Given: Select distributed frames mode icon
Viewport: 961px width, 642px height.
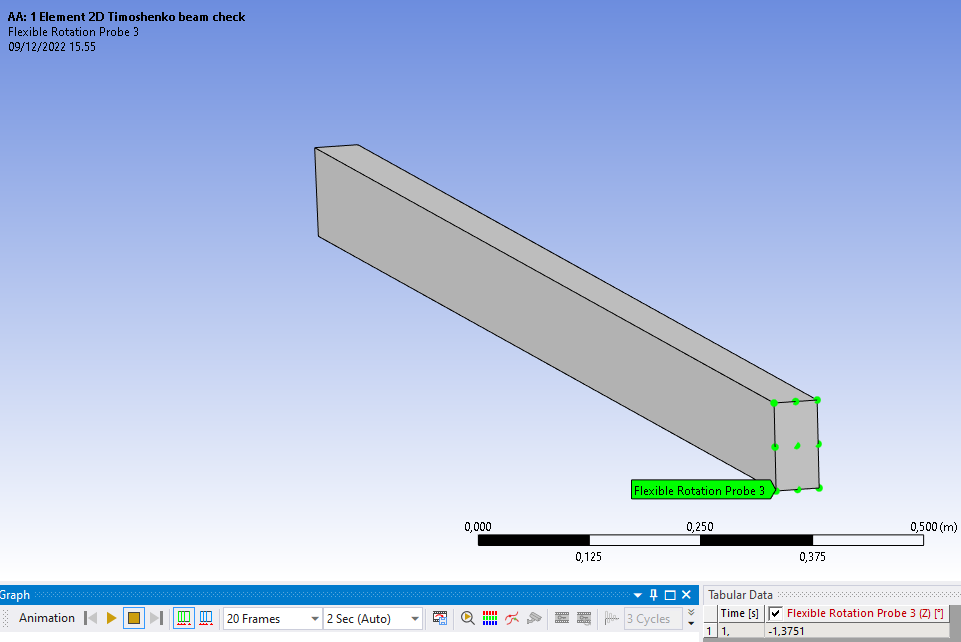Looking at the screenshot, I should pyautogui.click(x=184, y=618).
